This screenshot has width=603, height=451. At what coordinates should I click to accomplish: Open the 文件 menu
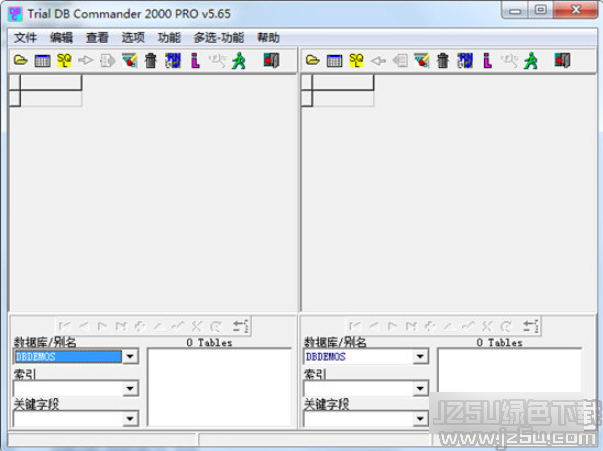tap(25, 38)
